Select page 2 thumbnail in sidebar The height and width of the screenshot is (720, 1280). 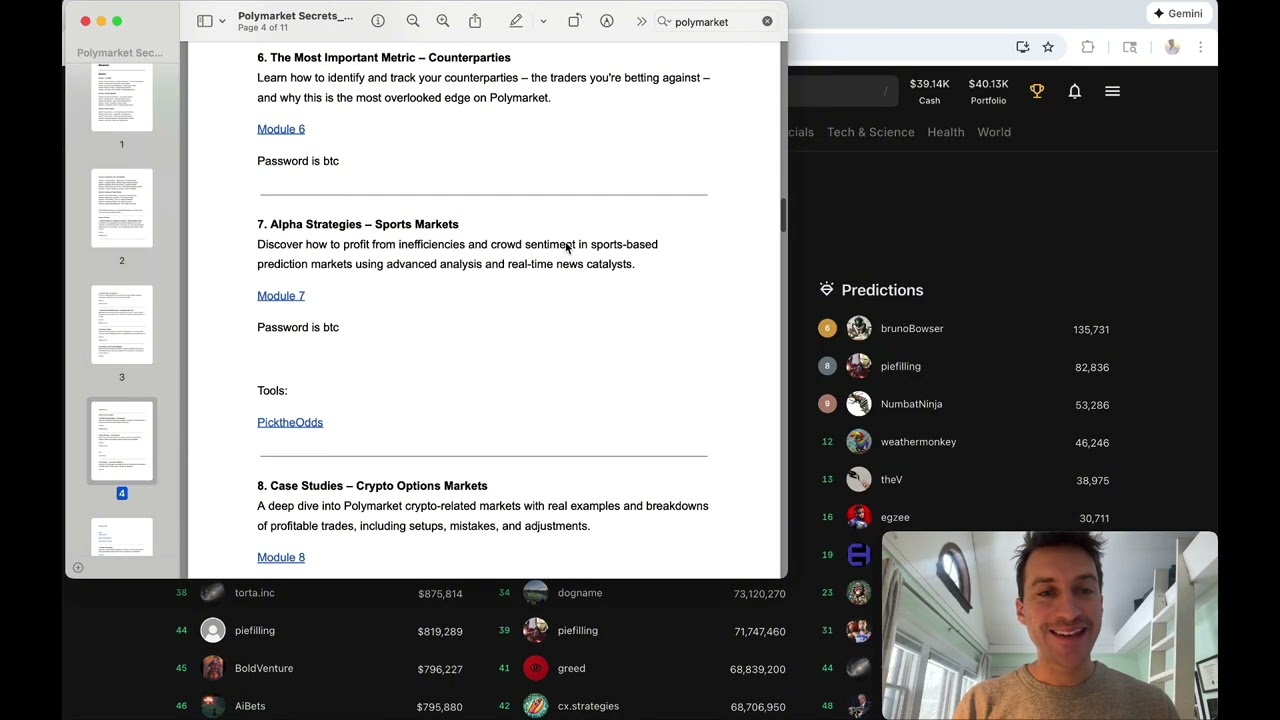[122, 208]
